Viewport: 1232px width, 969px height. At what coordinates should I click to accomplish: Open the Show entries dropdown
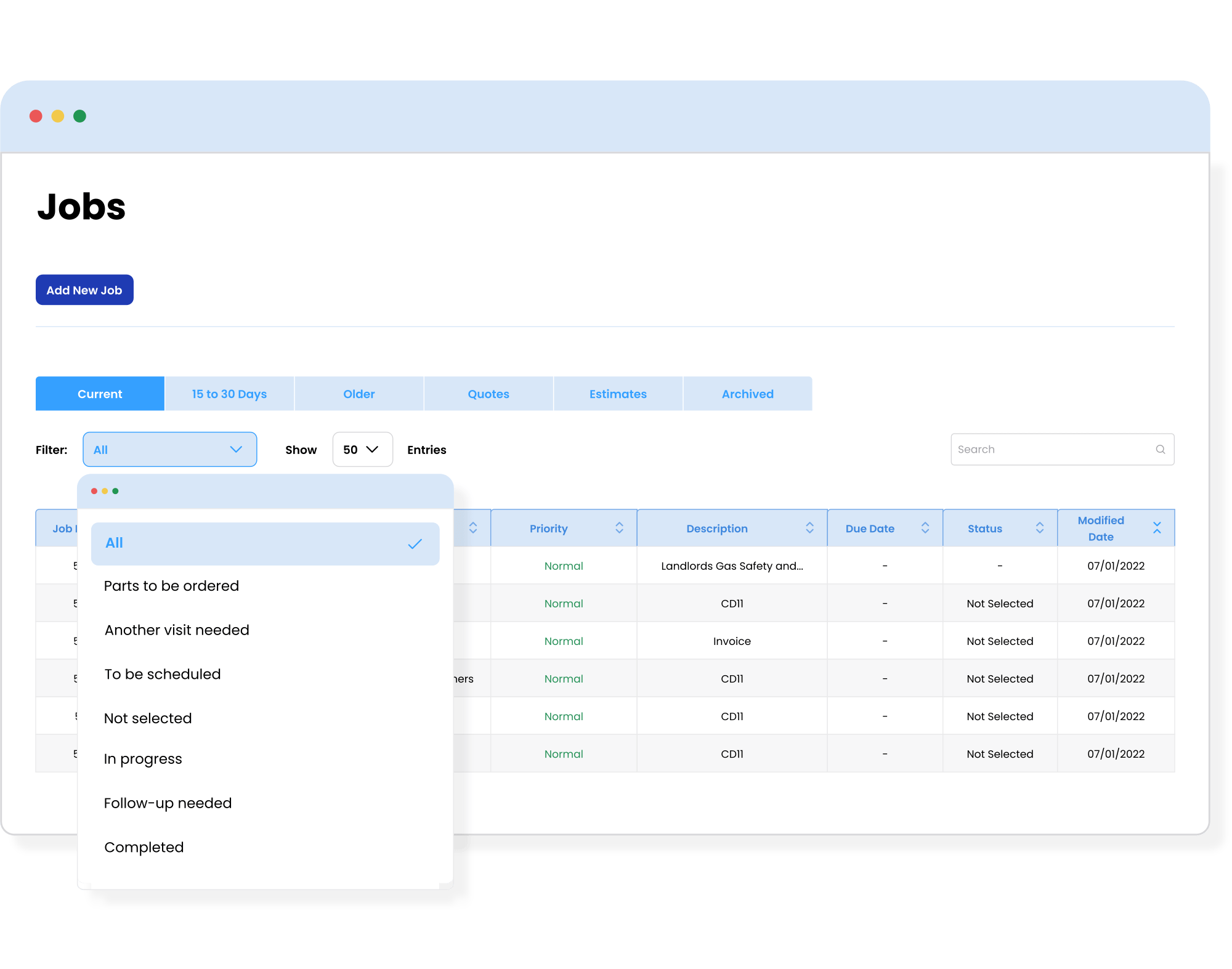pyautogui.click(x=362, y=449)
